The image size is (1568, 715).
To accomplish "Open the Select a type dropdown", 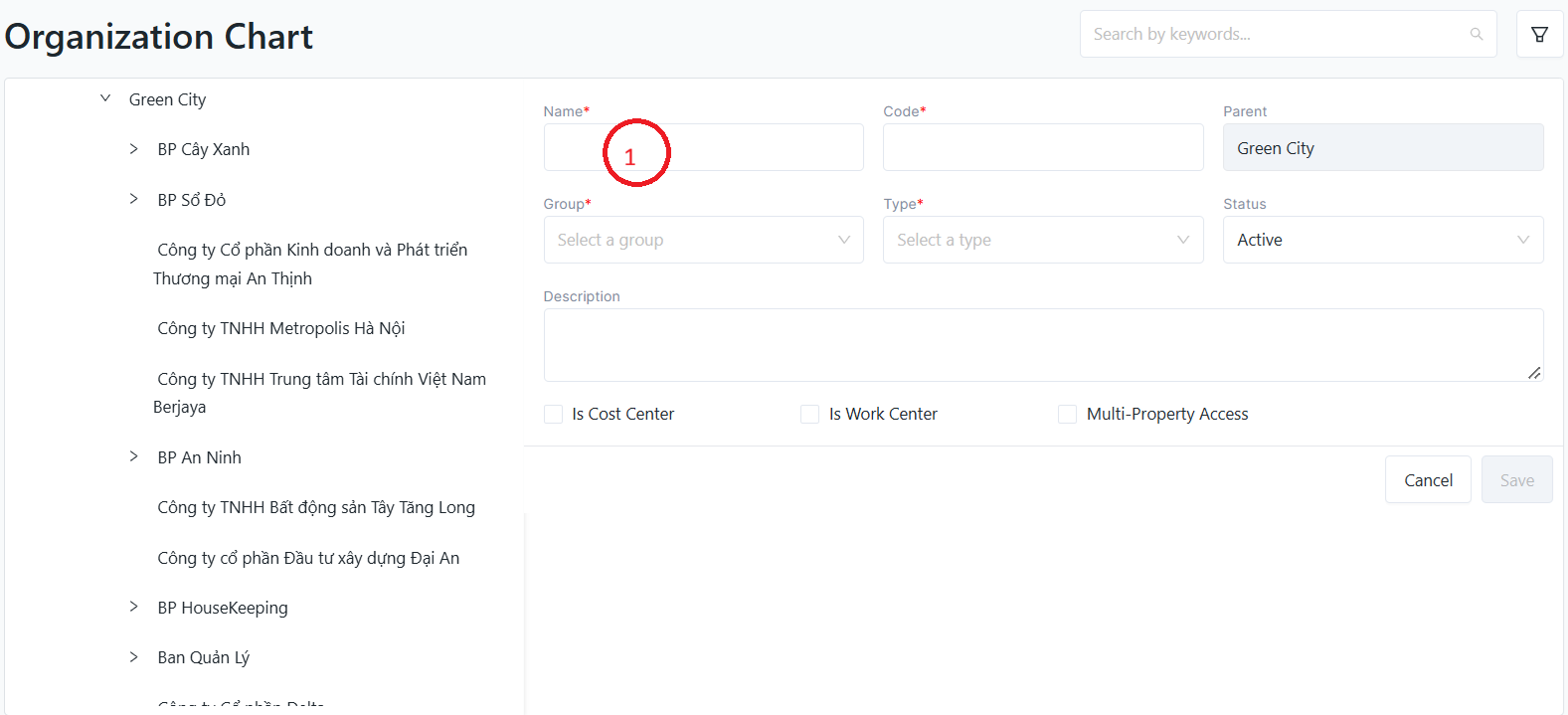I will 1043,240.
